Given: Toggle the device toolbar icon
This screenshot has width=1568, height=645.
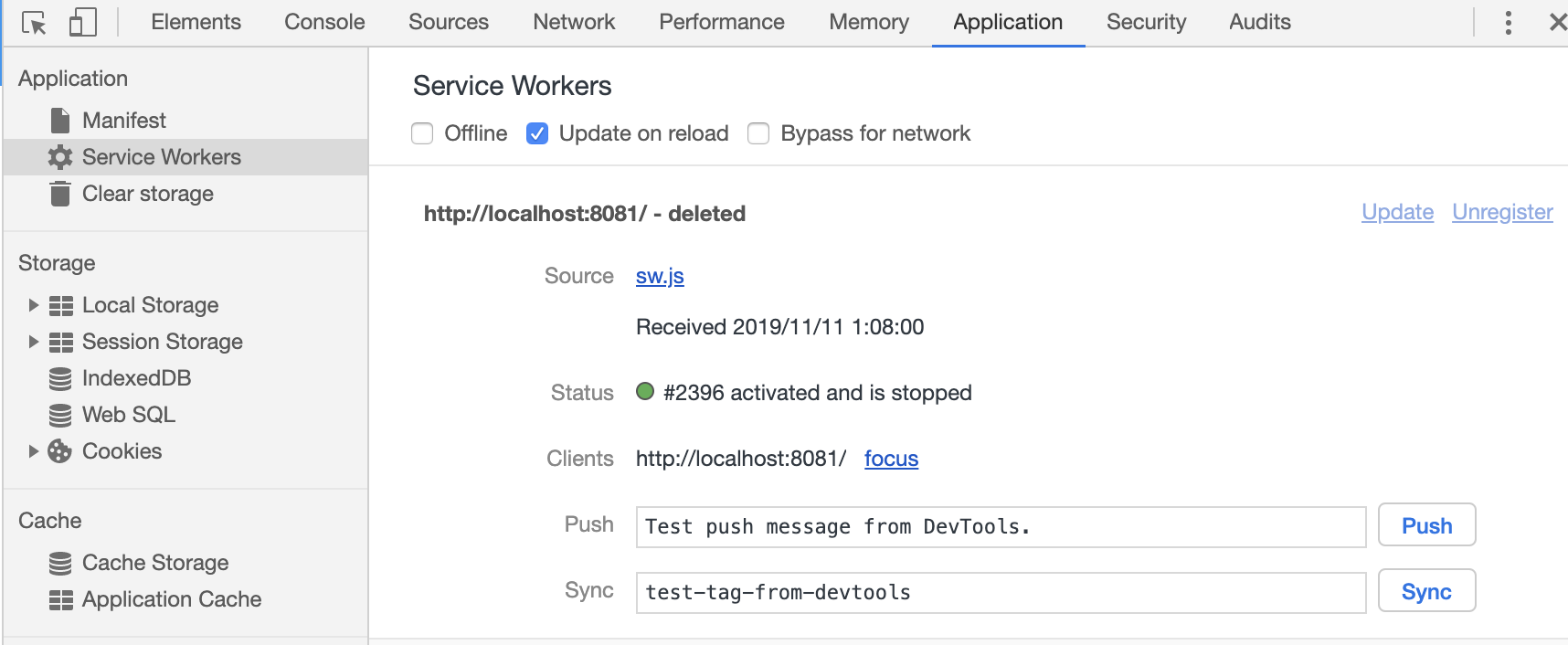Looking at the screenshot, I should 82,23.
